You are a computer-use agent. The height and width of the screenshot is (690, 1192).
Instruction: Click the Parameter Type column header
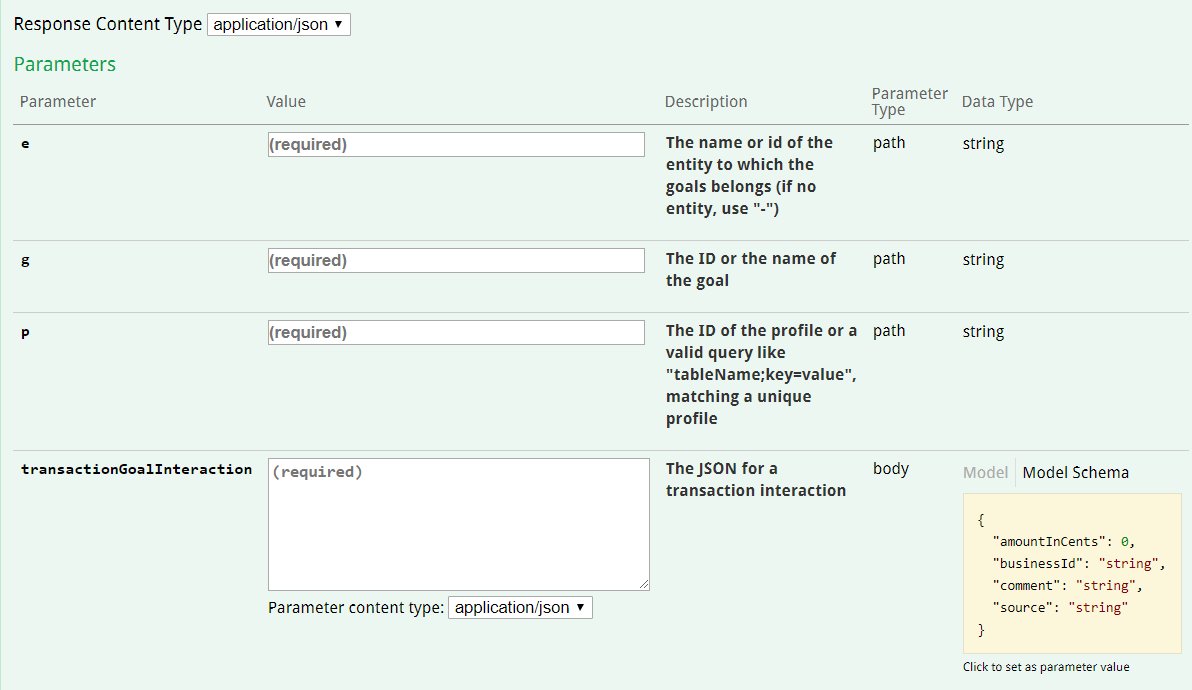point(909,101)
